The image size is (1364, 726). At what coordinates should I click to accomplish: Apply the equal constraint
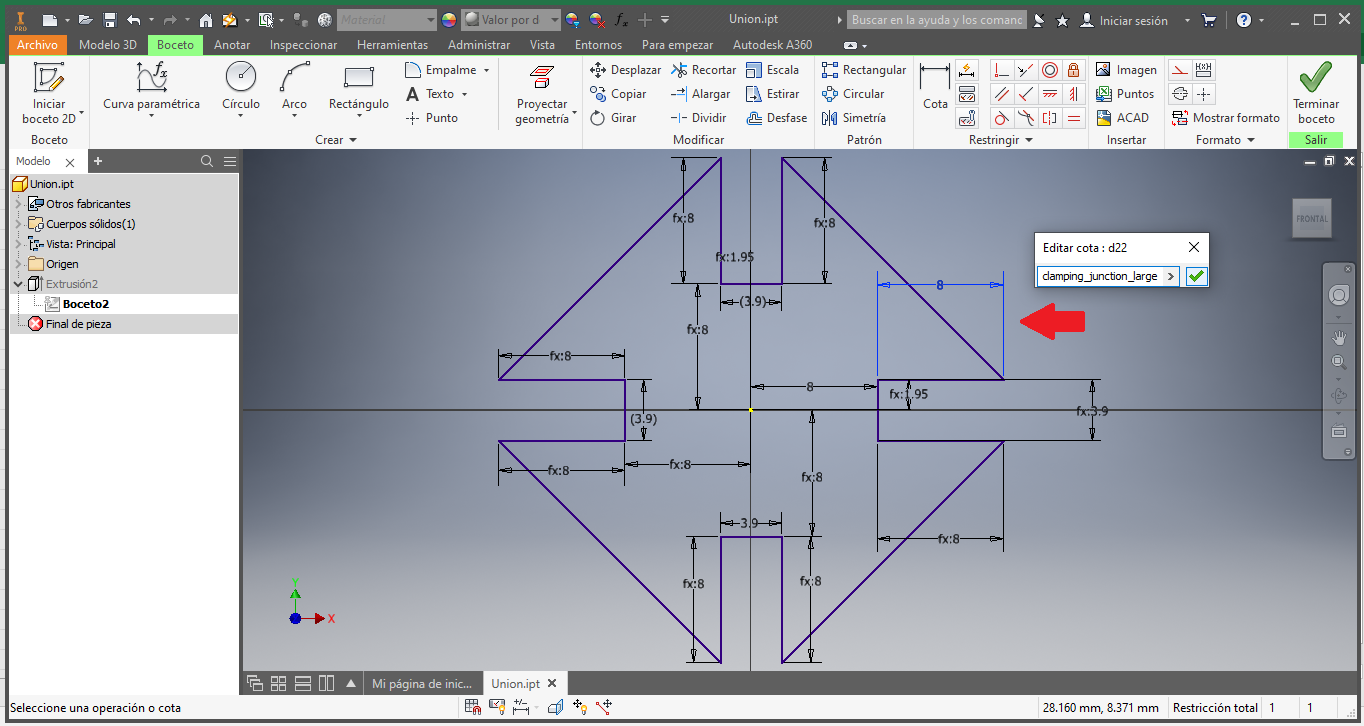click(1074, 118)
